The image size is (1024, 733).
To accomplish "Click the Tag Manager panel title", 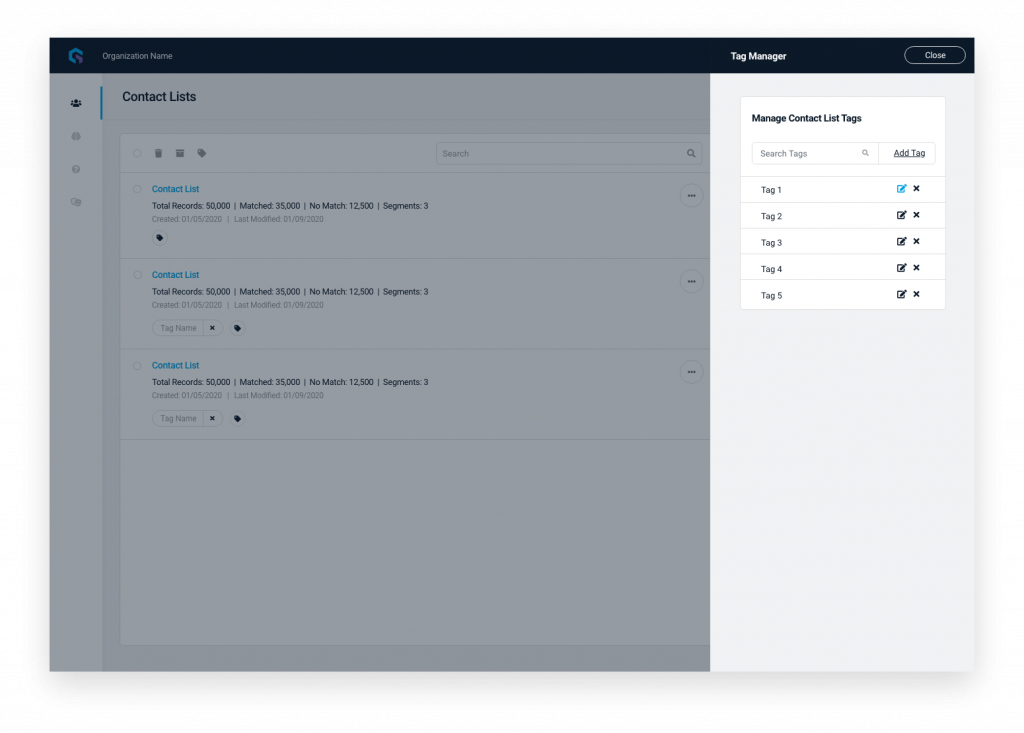I will point(758,56).
